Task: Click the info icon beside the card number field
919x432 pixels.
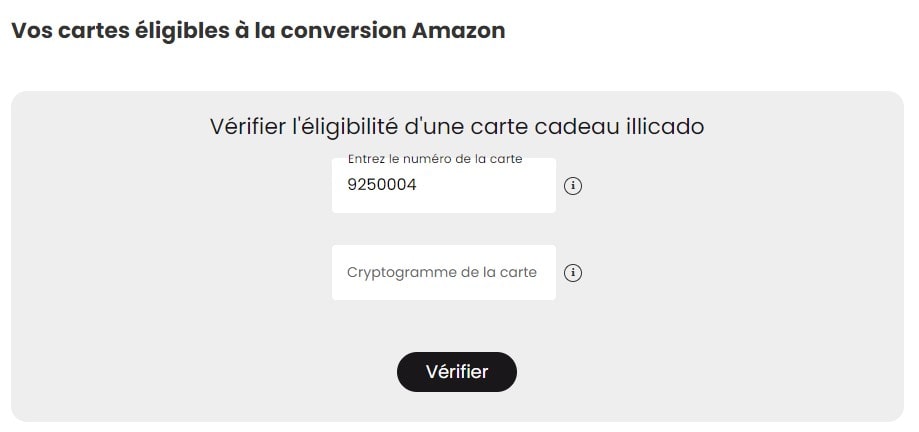Action: [573, 186]
